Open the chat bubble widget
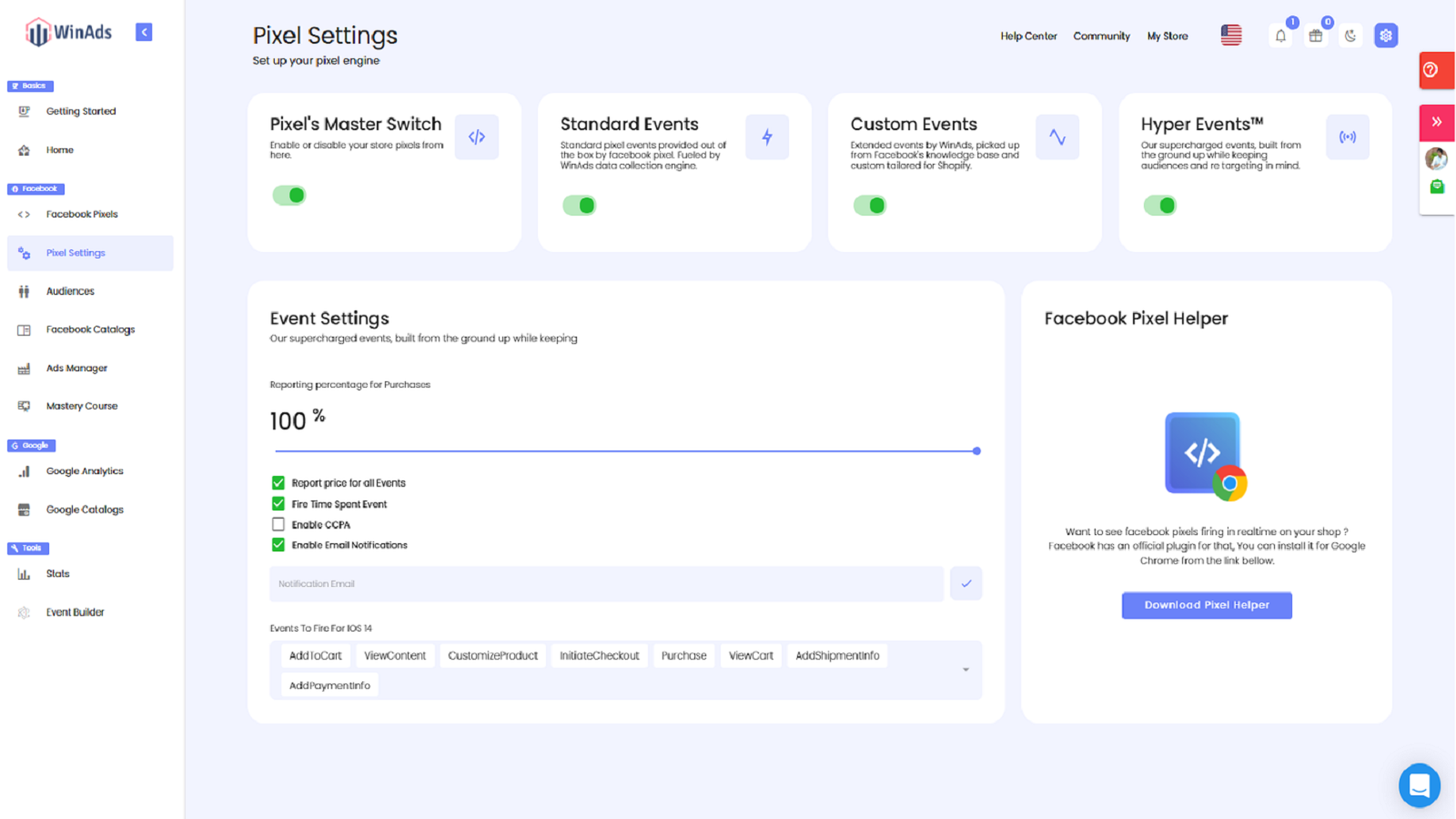 (x=1419, y=784)
